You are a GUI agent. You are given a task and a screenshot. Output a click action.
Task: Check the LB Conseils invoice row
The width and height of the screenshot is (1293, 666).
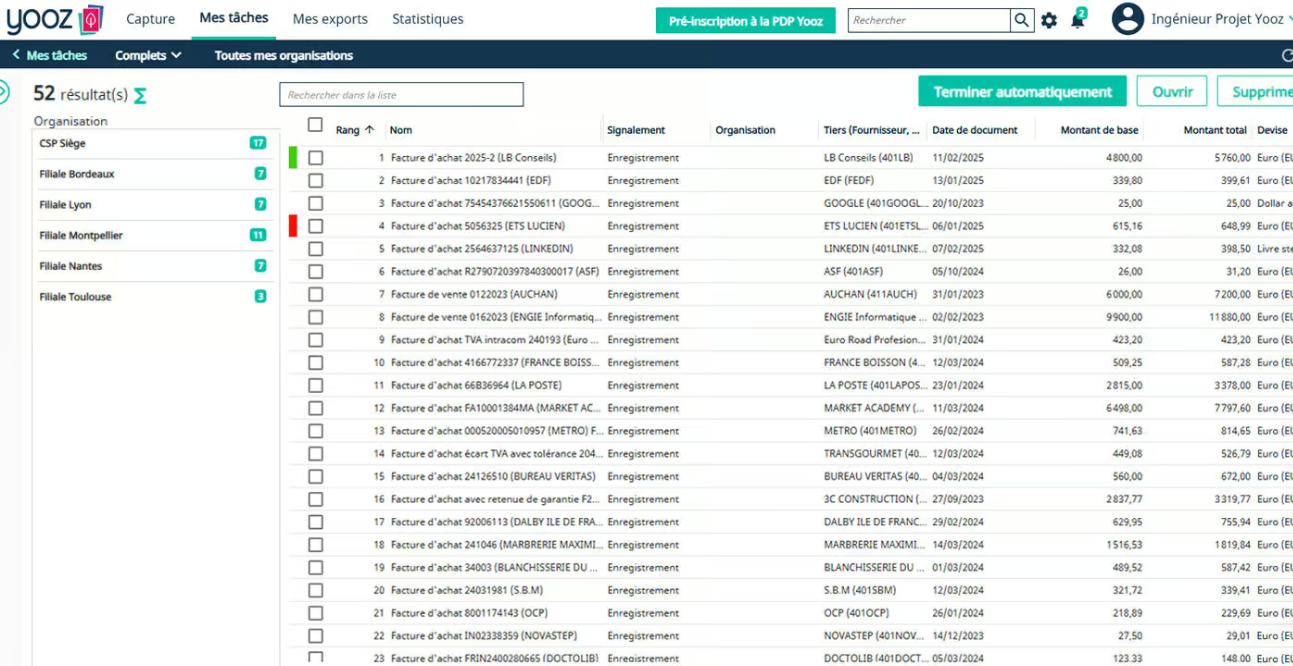pos(315,158)
